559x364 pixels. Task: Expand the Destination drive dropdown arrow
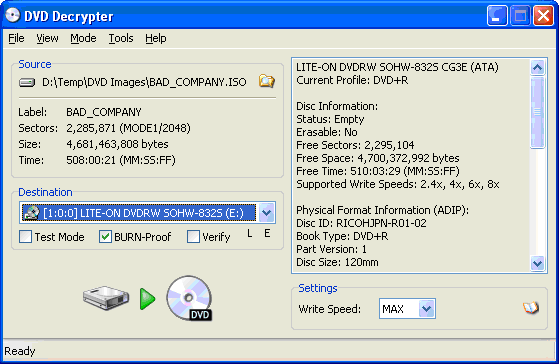click(266, 213)
